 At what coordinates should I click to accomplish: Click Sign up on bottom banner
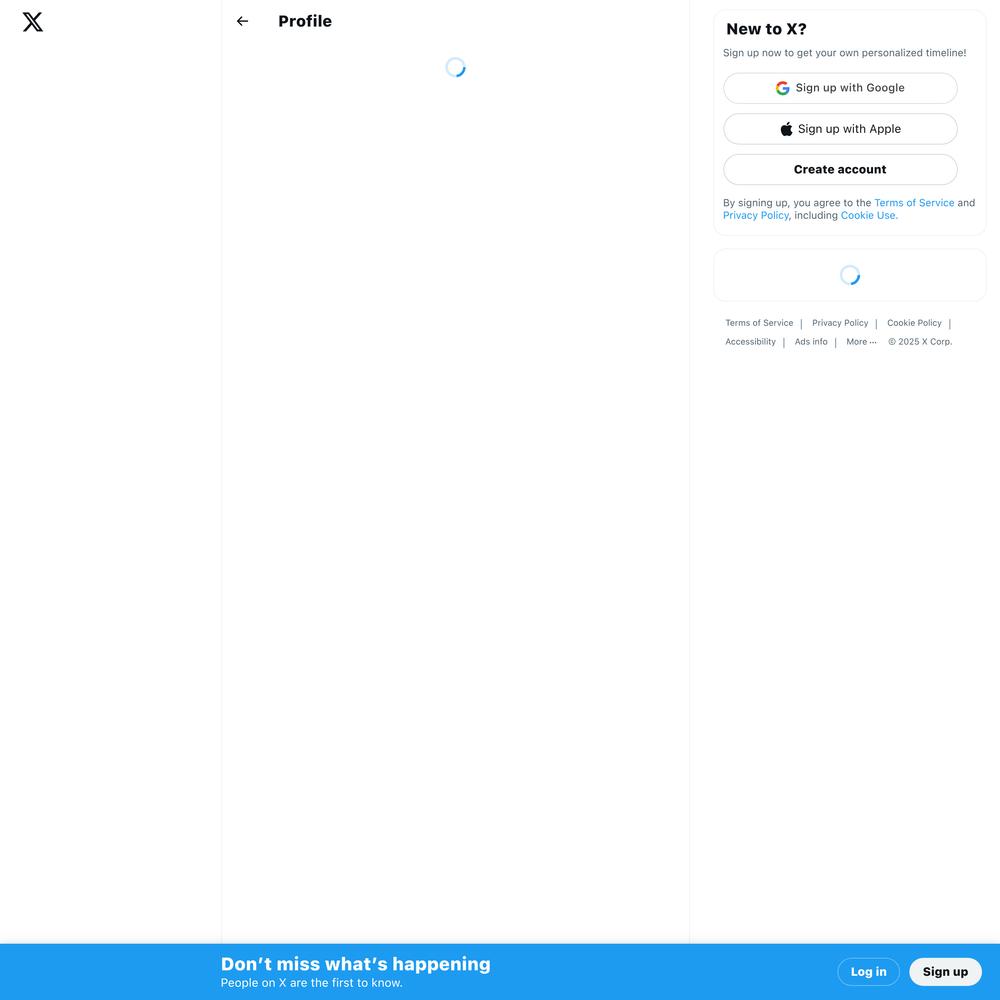pos(945,971)
